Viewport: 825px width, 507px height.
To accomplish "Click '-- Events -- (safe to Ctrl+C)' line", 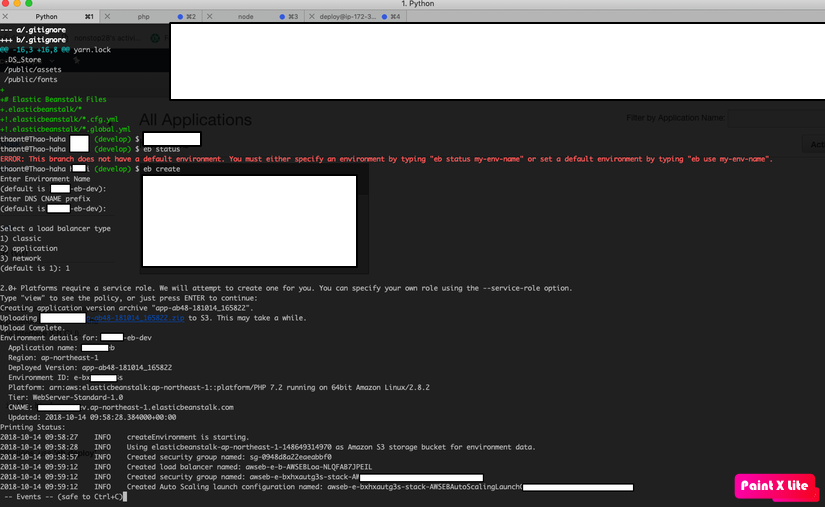I will click(63, 496).
